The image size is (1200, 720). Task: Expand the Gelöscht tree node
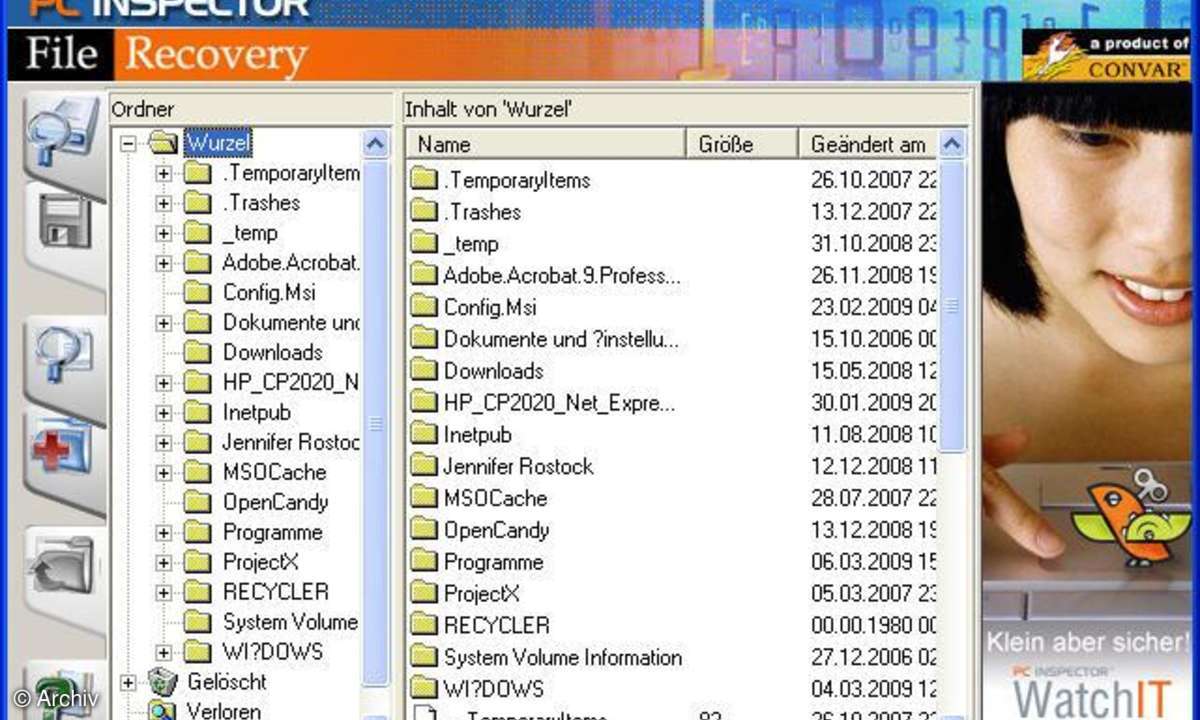point(128,682)
